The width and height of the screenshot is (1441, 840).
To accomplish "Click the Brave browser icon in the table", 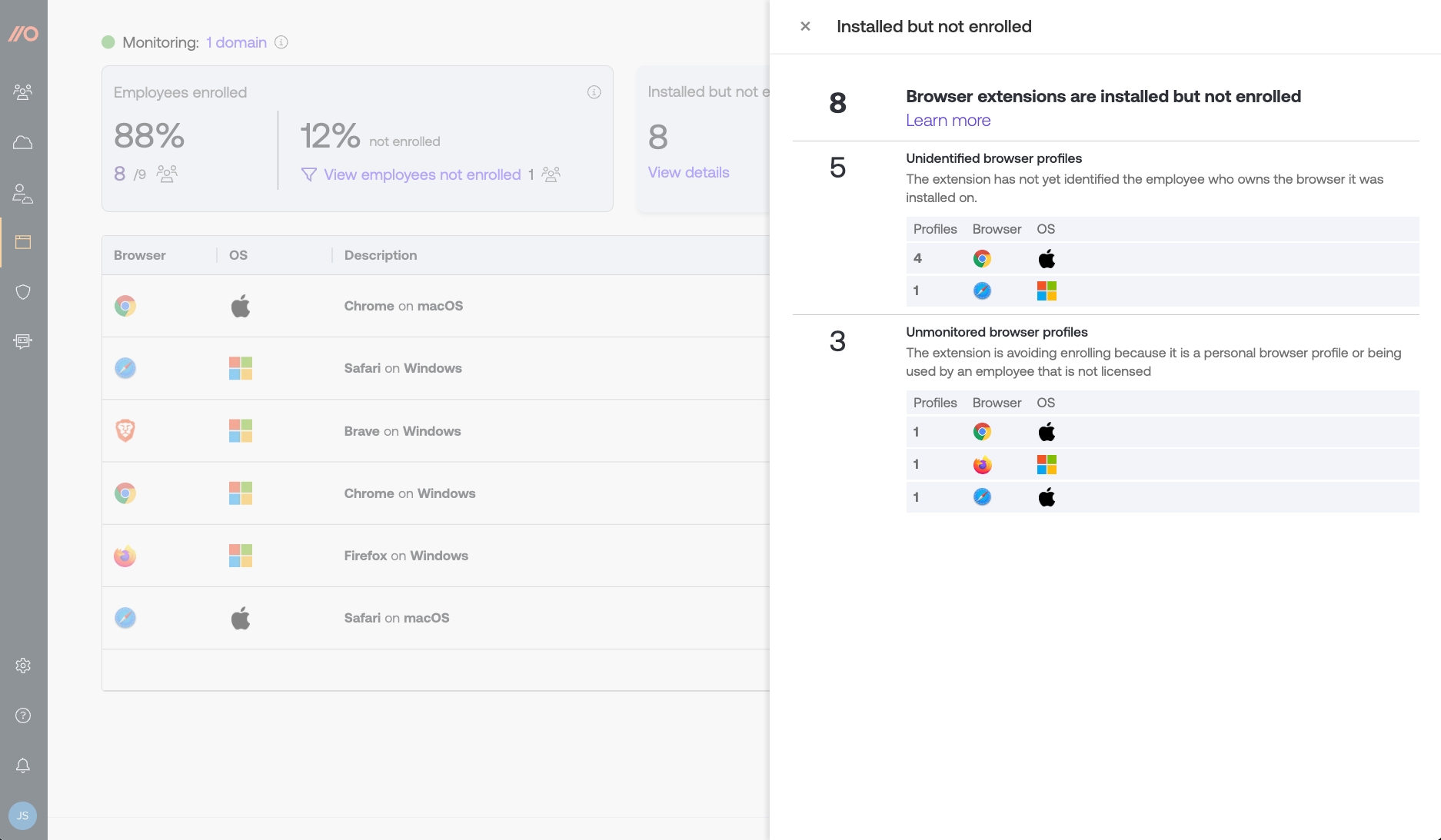I will 125,431.
